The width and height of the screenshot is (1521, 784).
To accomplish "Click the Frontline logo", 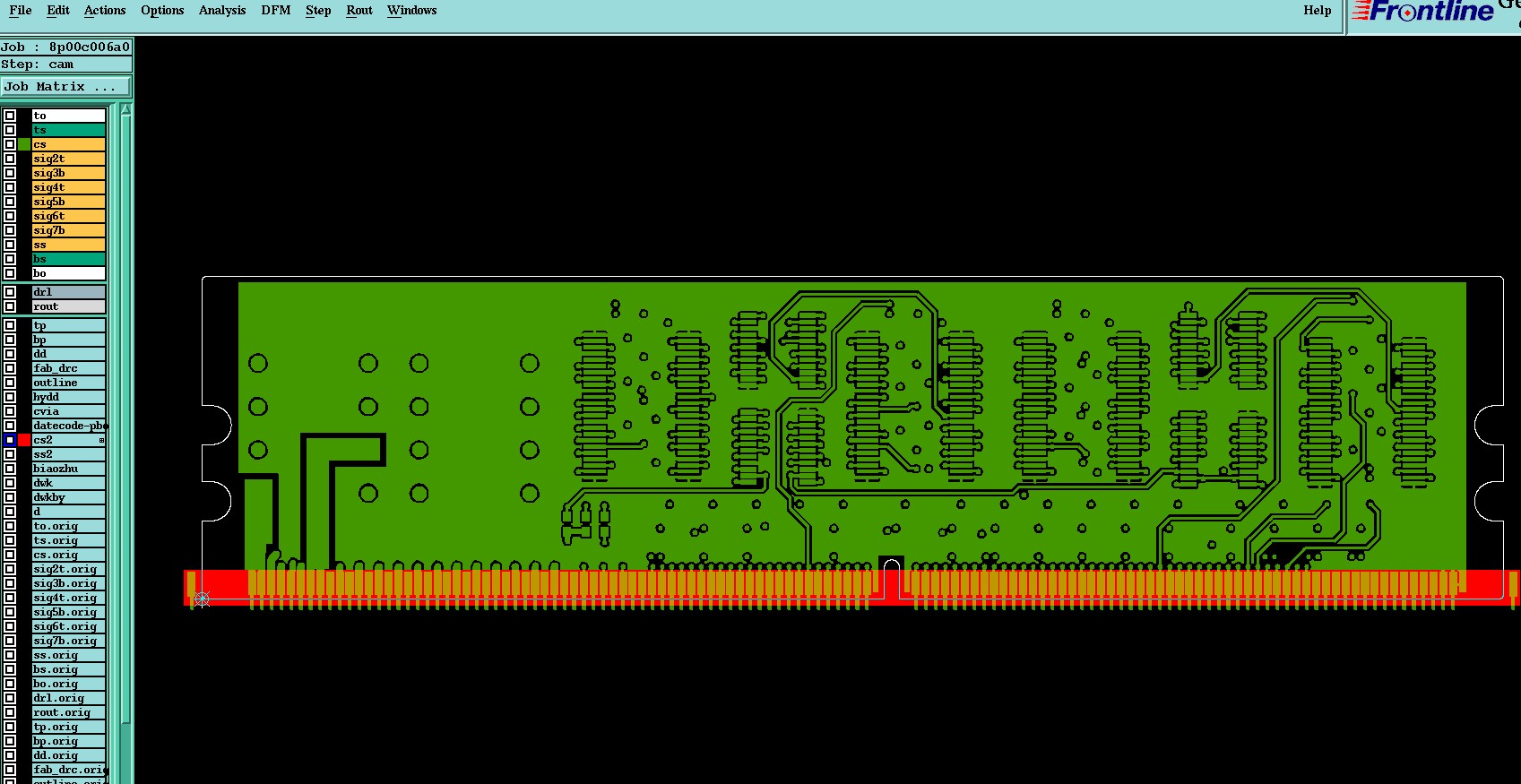I will (x=1423, y=12).
